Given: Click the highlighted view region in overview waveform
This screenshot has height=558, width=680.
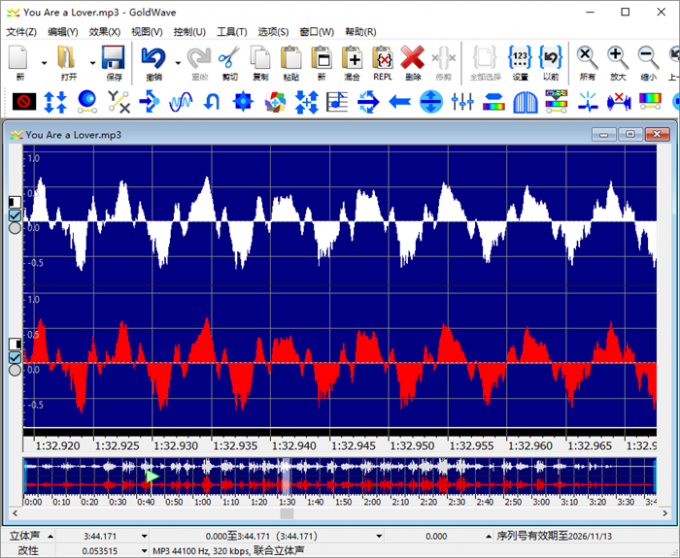Looking at the screenshot, I should tap(286, 476).
